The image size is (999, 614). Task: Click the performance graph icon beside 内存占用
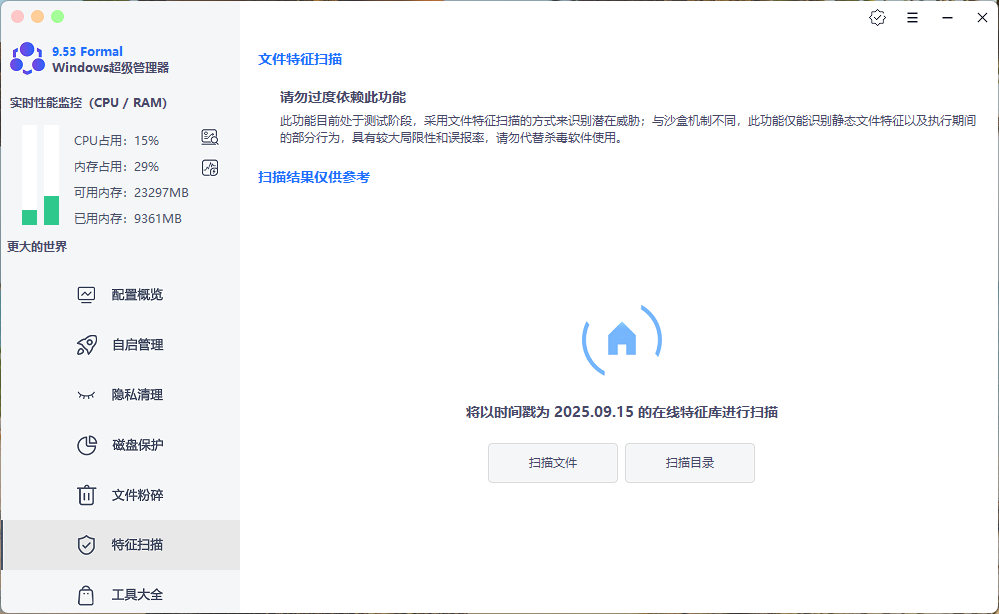tap(209, 167)
